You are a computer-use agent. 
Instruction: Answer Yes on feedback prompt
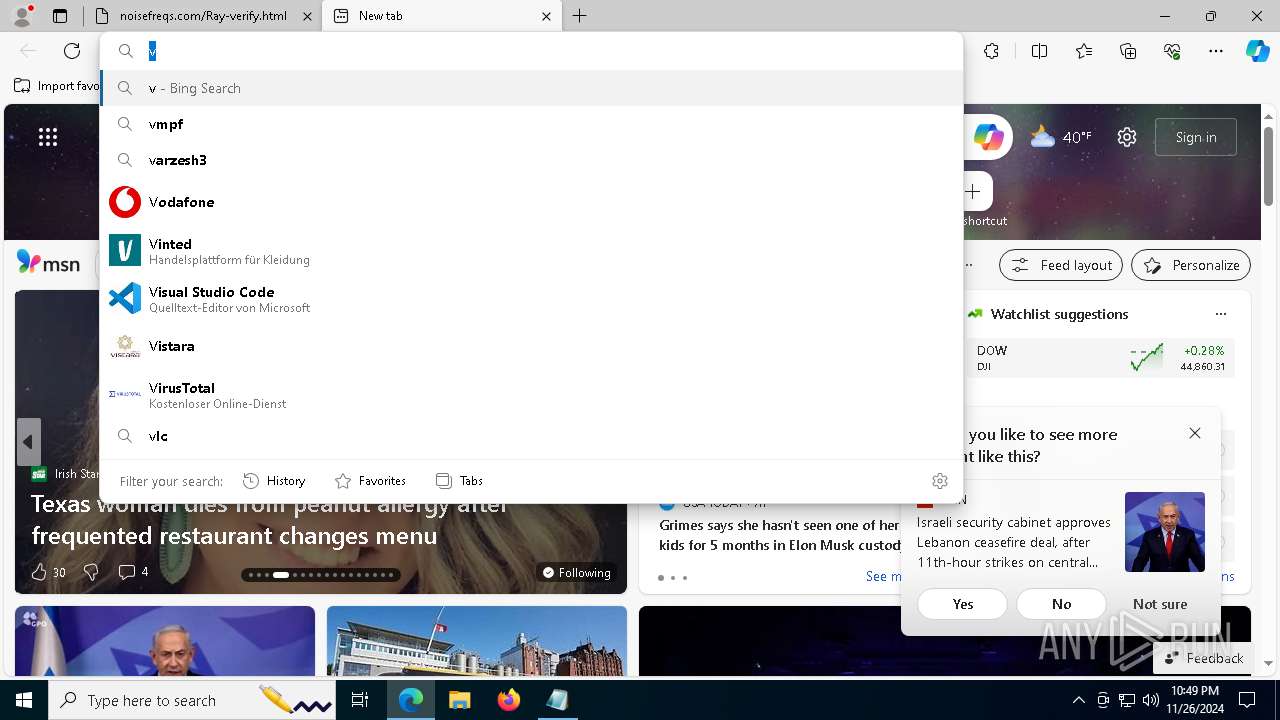point(963,604)
